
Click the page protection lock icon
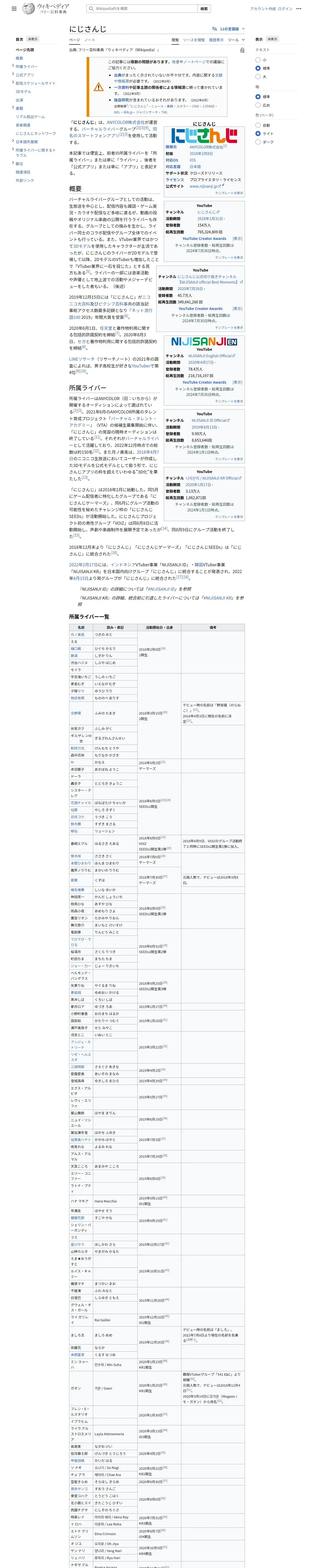click(x=242, y=50)
